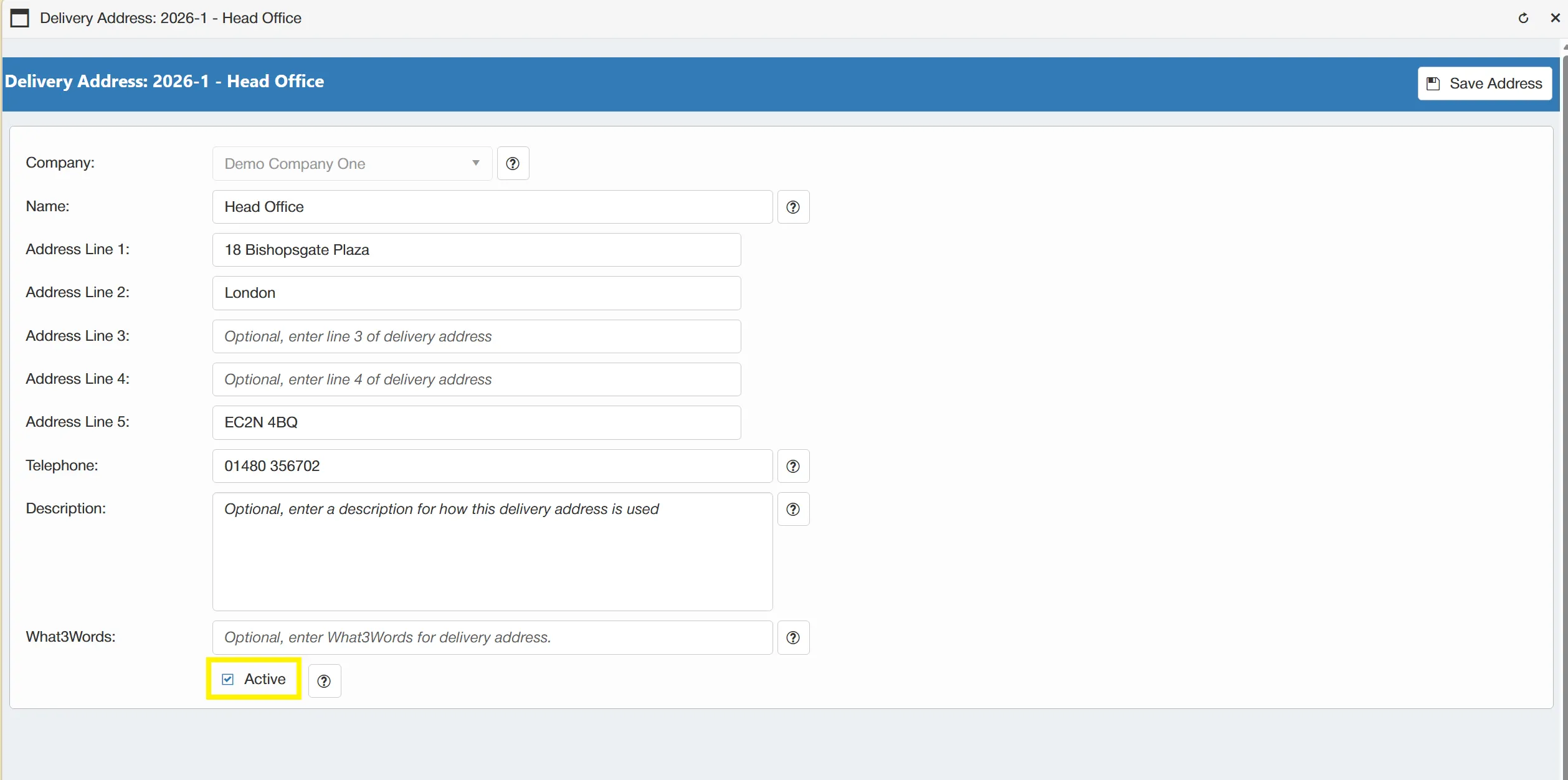Open the Company dropdown
This screenshot has height=780, width=1568.
tap(352, 163)
